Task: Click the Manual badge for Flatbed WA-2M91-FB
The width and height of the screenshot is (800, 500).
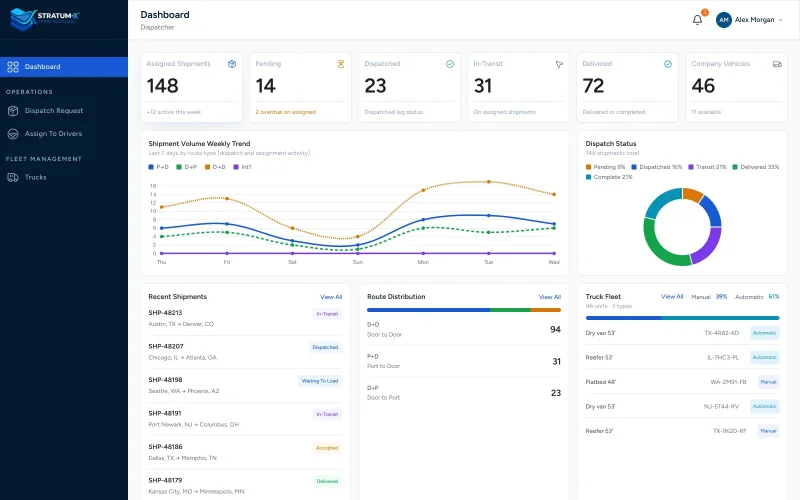Action: click(x=768, y=382)
